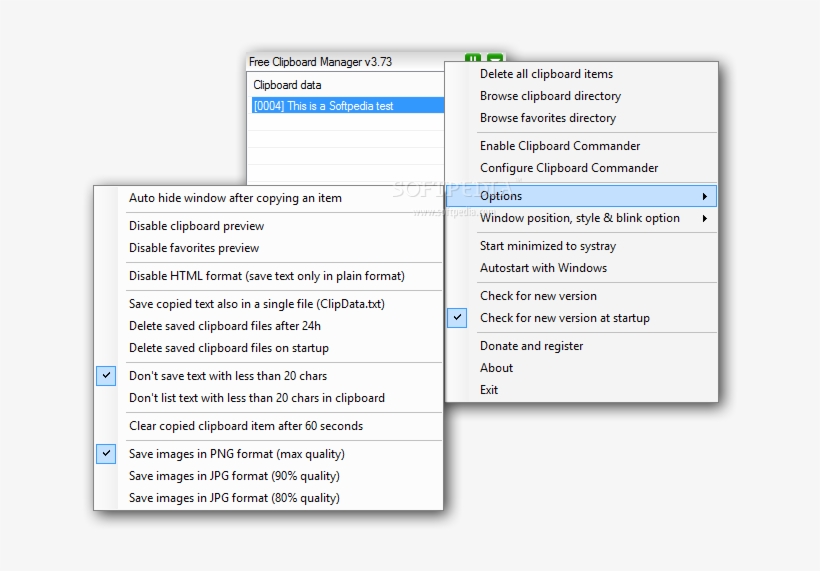Enable Auto hide window after copying an item
Screen dimensions: 820x571
click(x=268, y=198)
